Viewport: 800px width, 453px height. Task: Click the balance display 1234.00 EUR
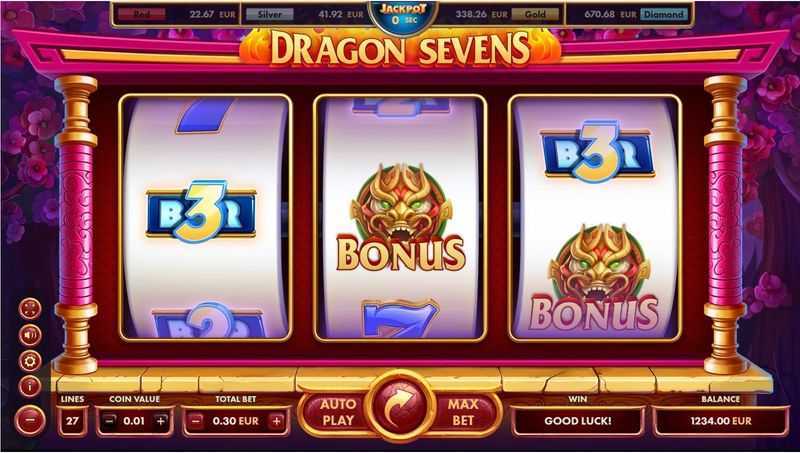(x=720, y=421)
